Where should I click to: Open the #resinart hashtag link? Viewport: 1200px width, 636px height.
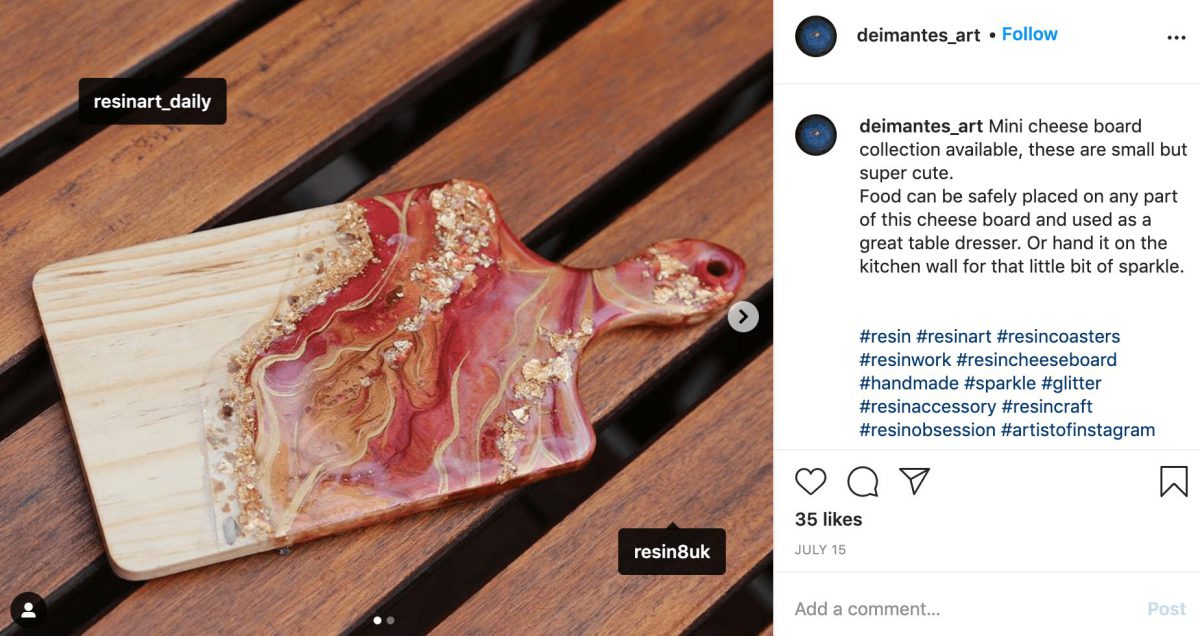[x=953, y=337]
